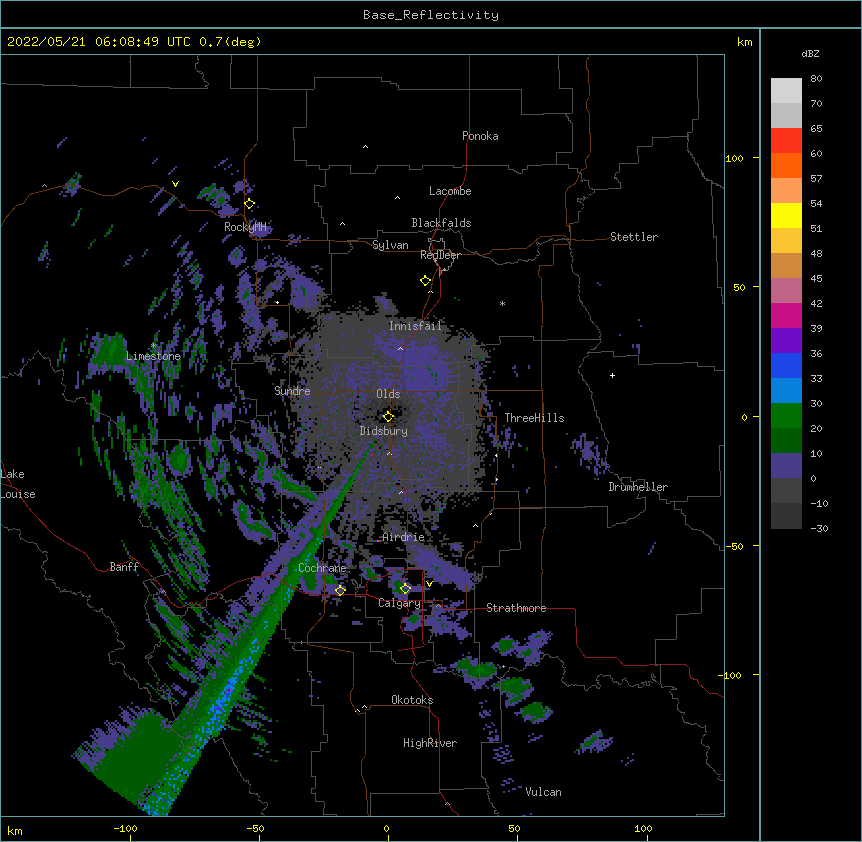Click the Didsbury town label
This screenshot has height=842, width=862.
pos(384,431)
